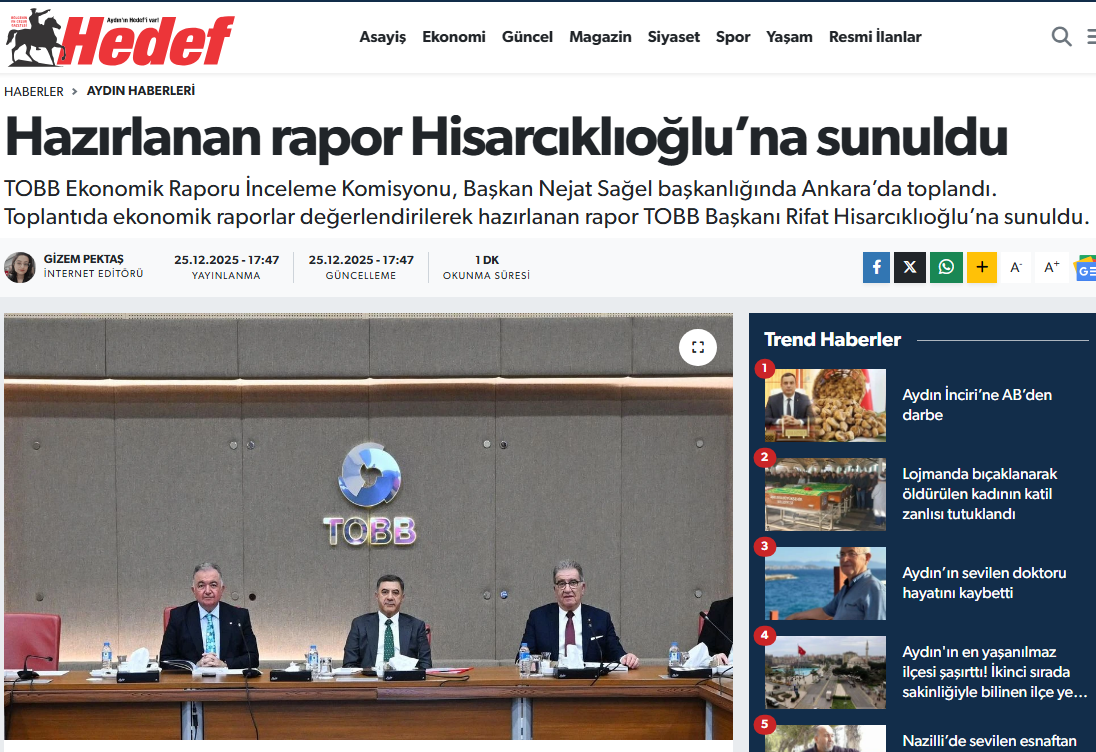Open the hamburger menu icon
The width and height of the screenshot is (1096, 752).
pyautogui.click(x=1090, y=37)
